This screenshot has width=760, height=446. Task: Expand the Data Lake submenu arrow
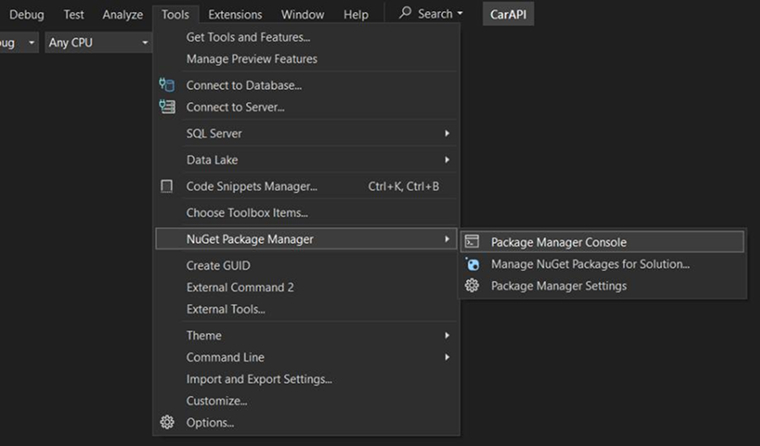coord(447,159)
